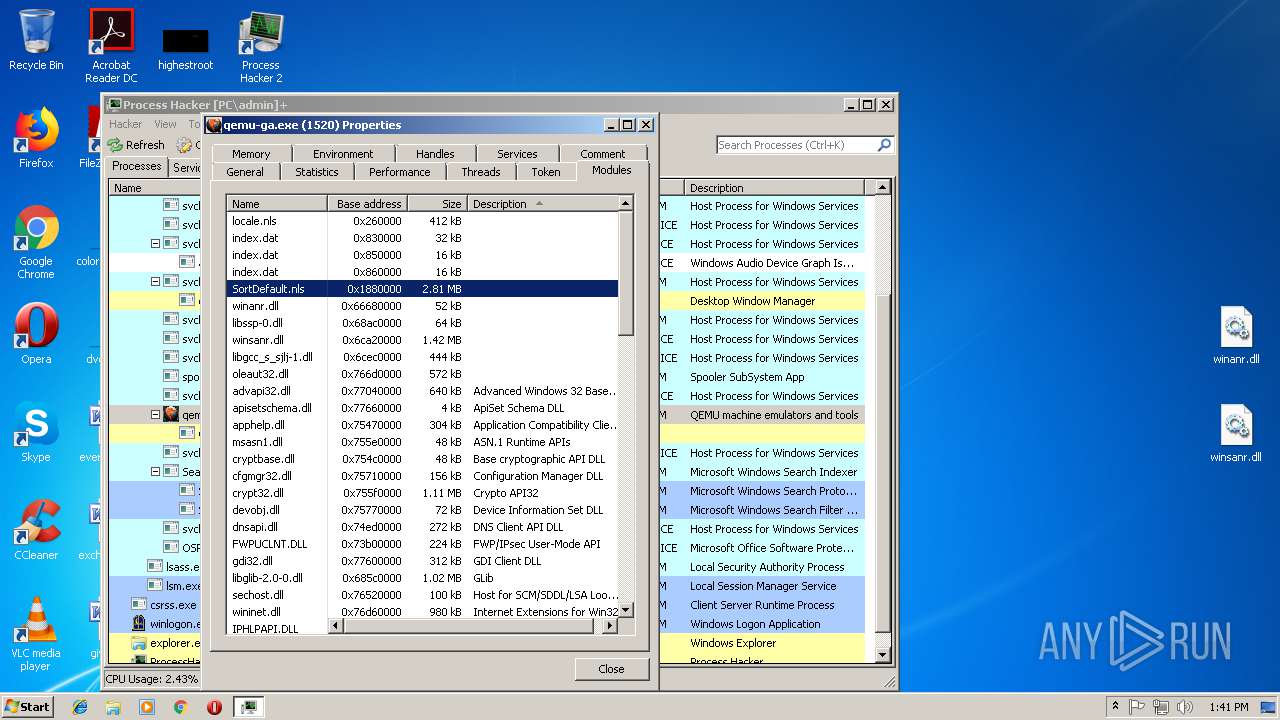Open Windows Media Player from taskbar
Viewport: 1280px width, 720px height.
point(147,707)
